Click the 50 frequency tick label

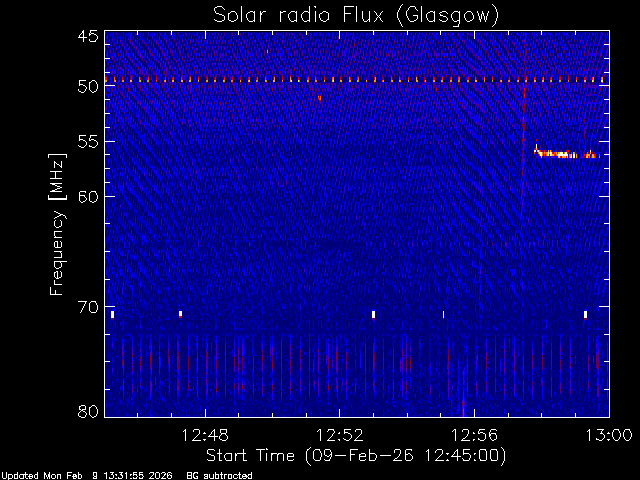(x=88, y=86)
